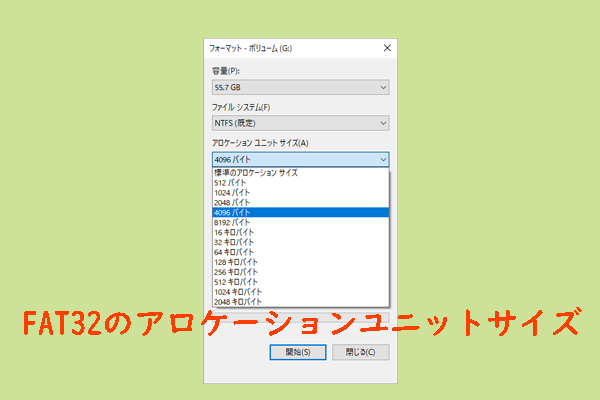Screen dimensions: 600x400
Task: Open the 容量 (capacity) dropdown
Action: click(299, 89)
